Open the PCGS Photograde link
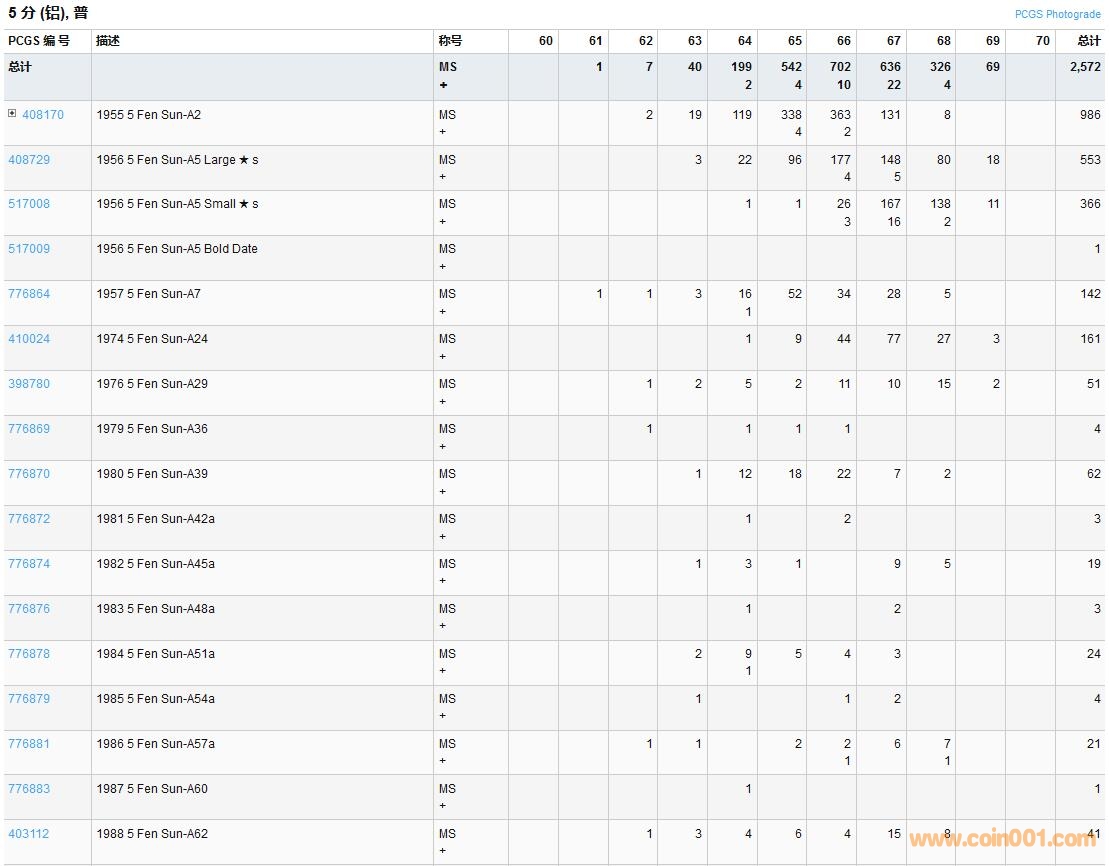The height and width of the screenshot is (866, 1109). (1057, 14)
